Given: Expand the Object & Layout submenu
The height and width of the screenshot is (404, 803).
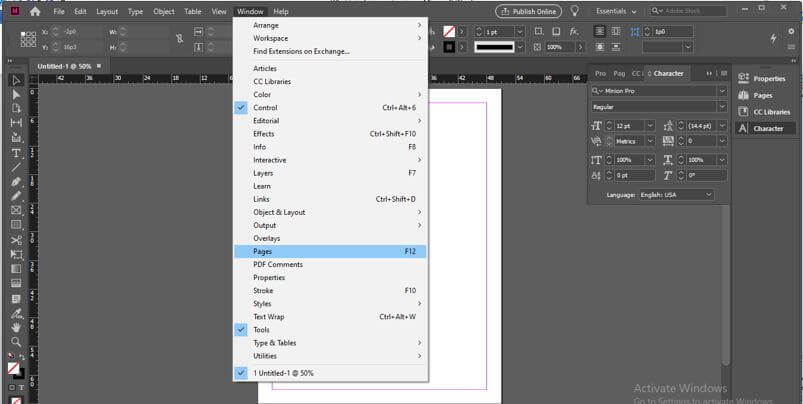Looking at the screenshot, I should click(330, 212).
